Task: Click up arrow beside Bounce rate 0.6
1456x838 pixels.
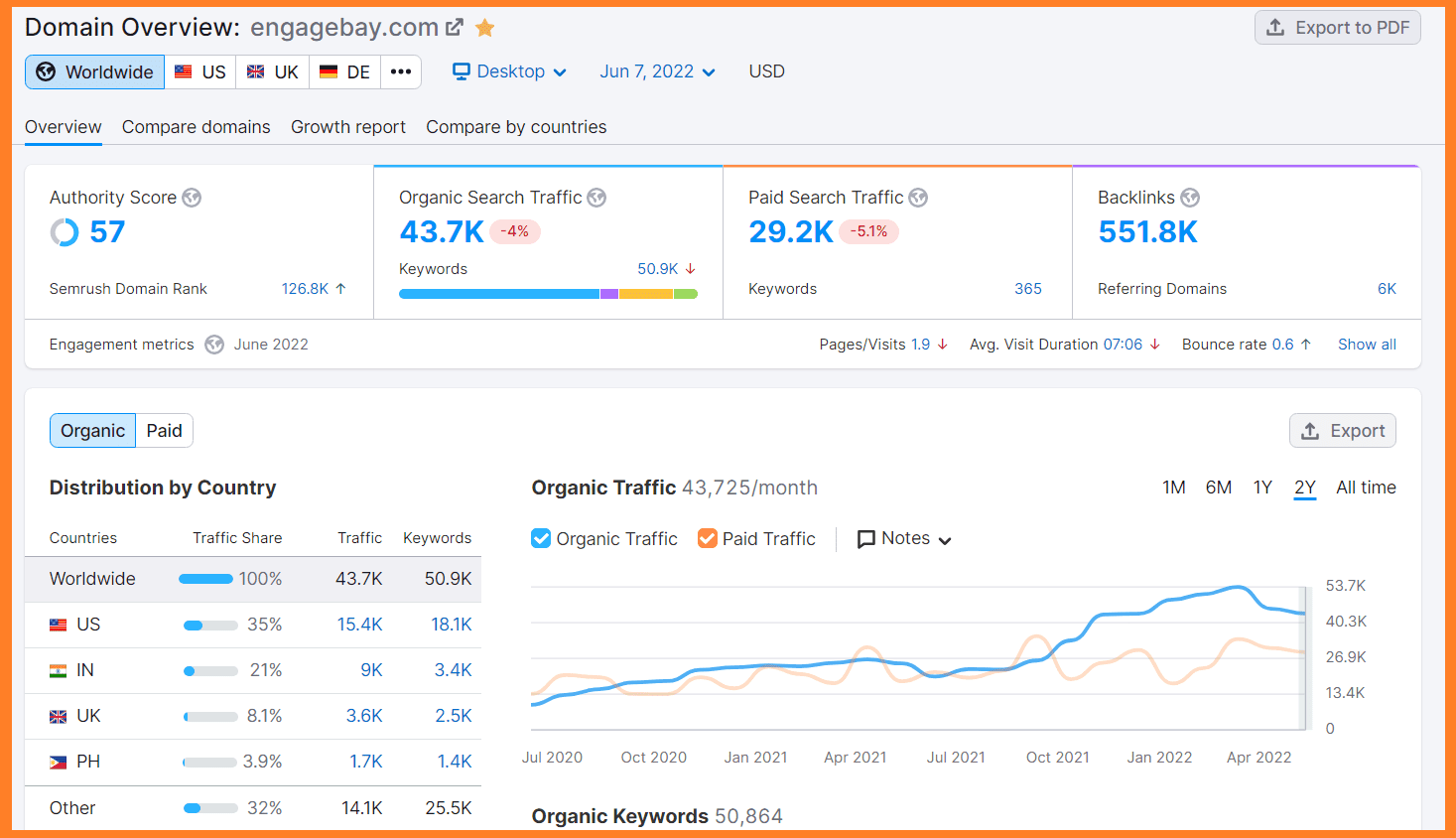Action: pos(1306,345)
